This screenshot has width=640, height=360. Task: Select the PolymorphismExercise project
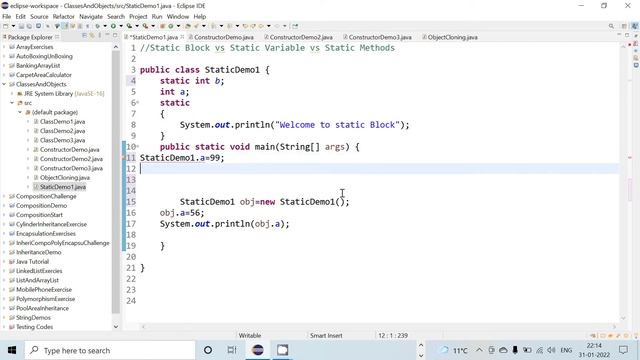click(x=45, y=299)
